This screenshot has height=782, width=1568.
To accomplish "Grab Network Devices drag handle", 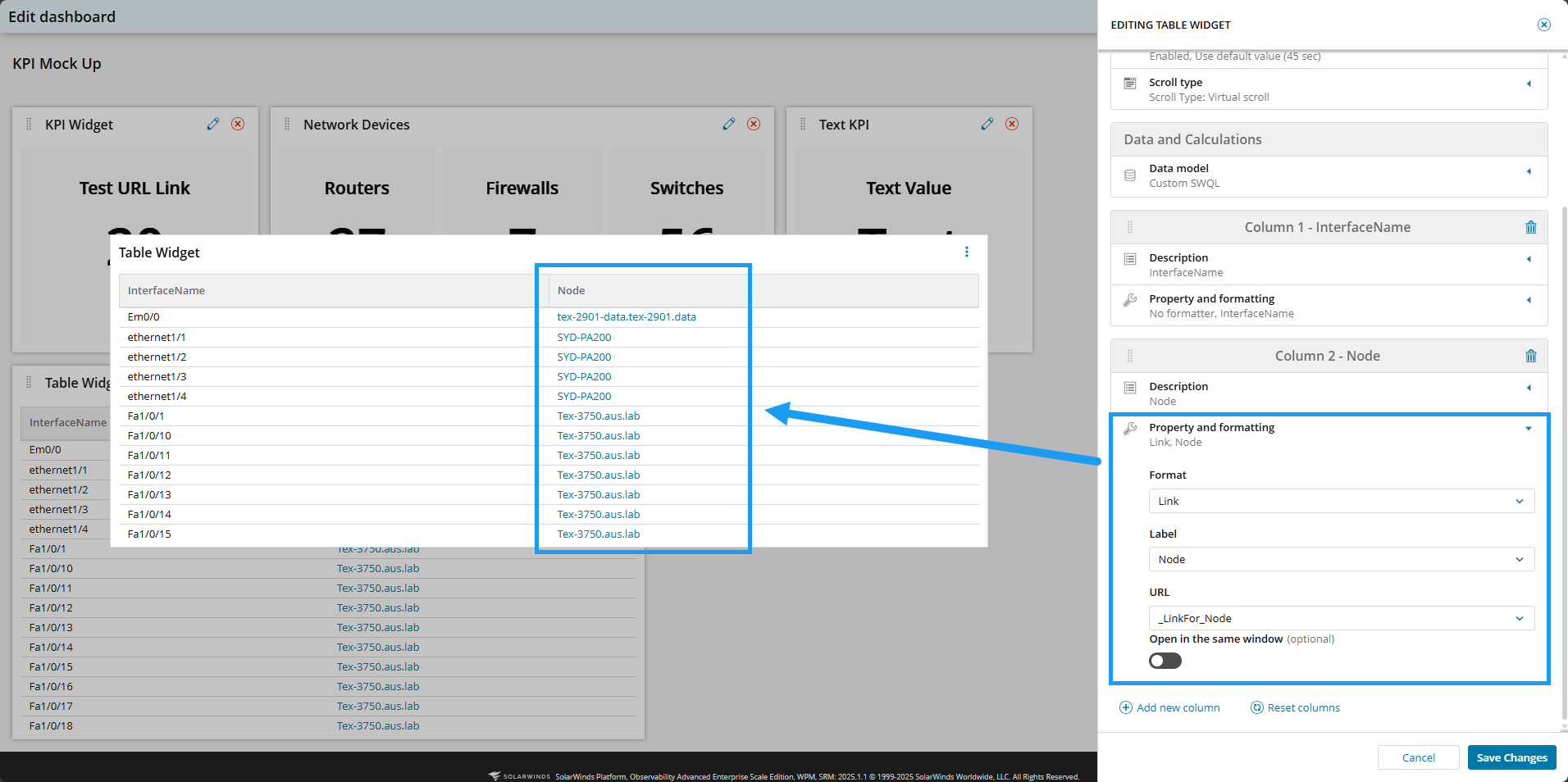I will coord(287,124).
